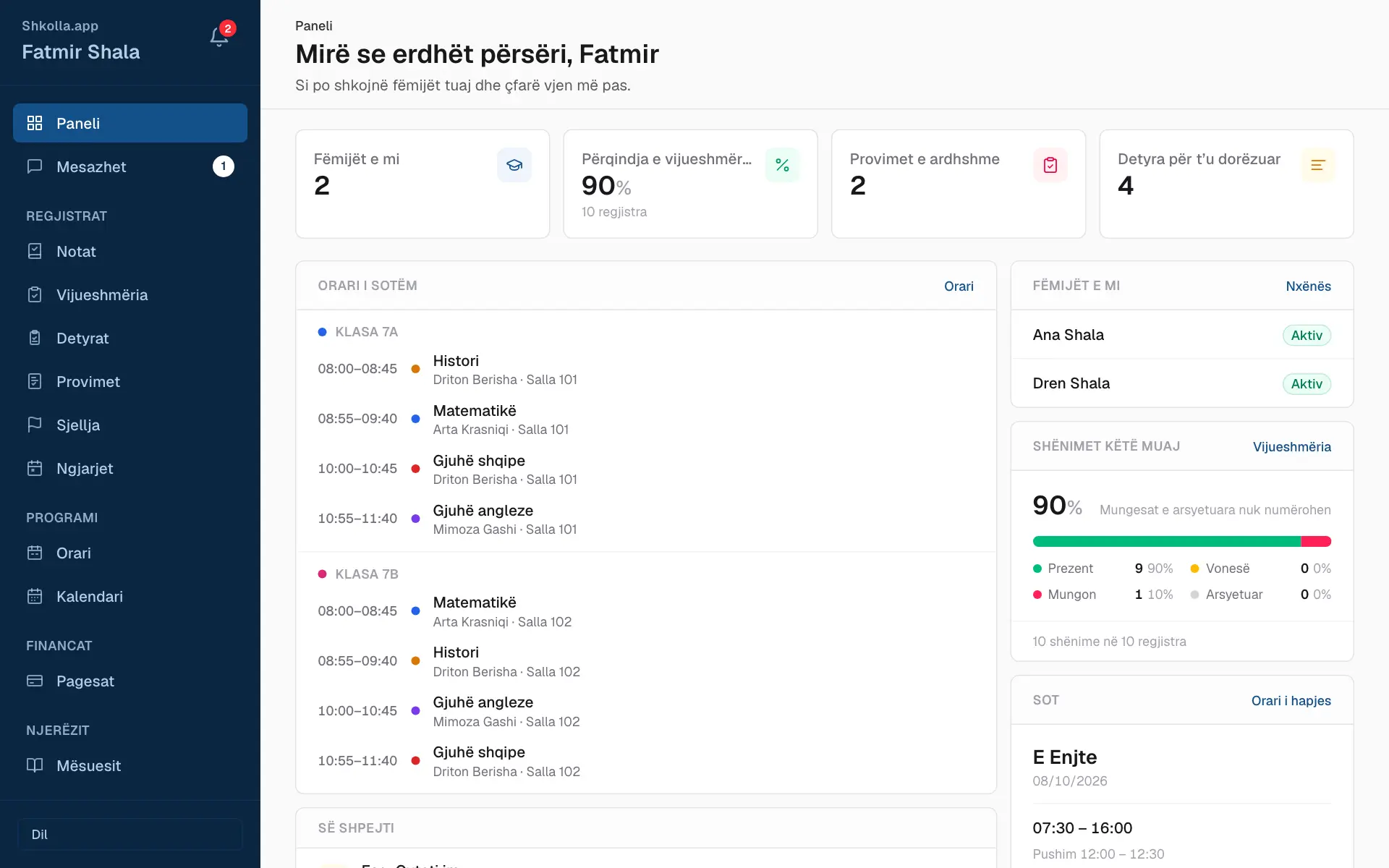Click the date 08/10/2026

coord(1070,780)
